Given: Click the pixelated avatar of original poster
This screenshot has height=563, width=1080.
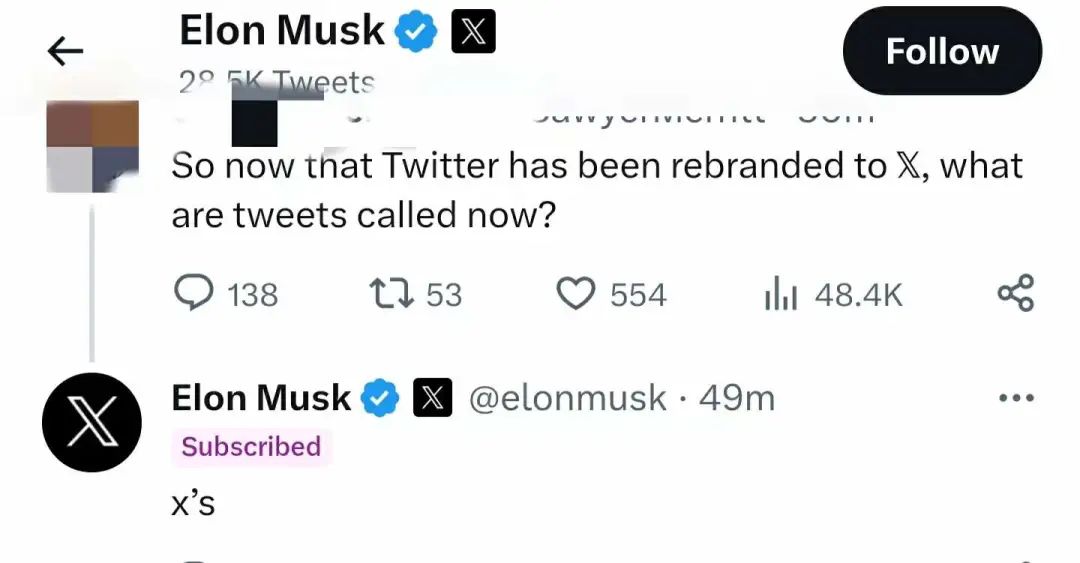Looking at the screenshot, I should click(x=92, y=146).
